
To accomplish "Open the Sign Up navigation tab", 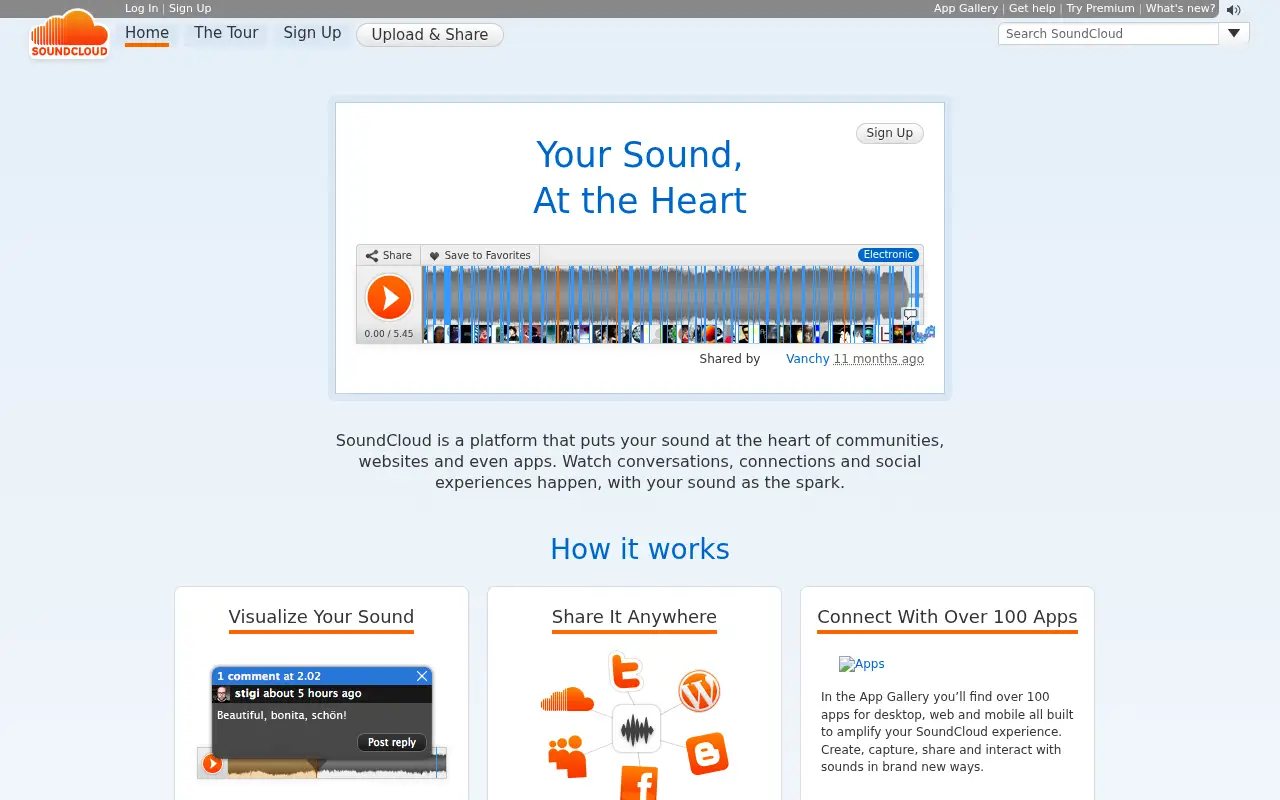I will tap(312, 33).
